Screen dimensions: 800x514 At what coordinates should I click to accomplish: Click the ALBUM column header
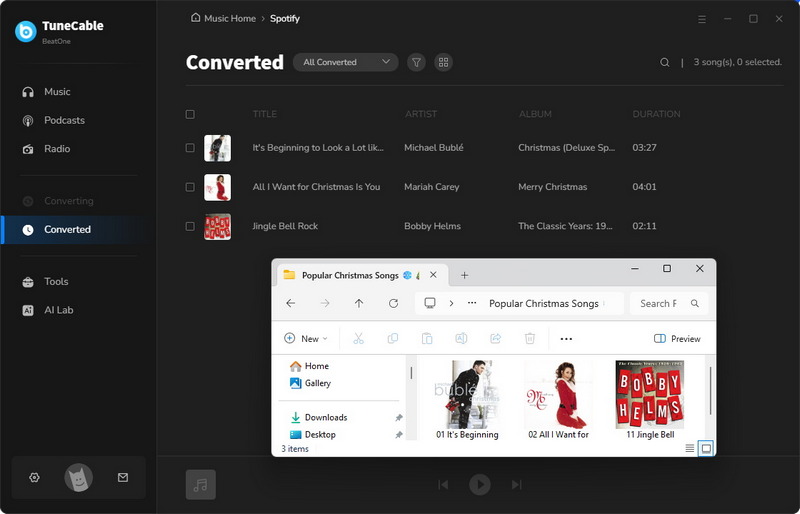tap(535, 114)
